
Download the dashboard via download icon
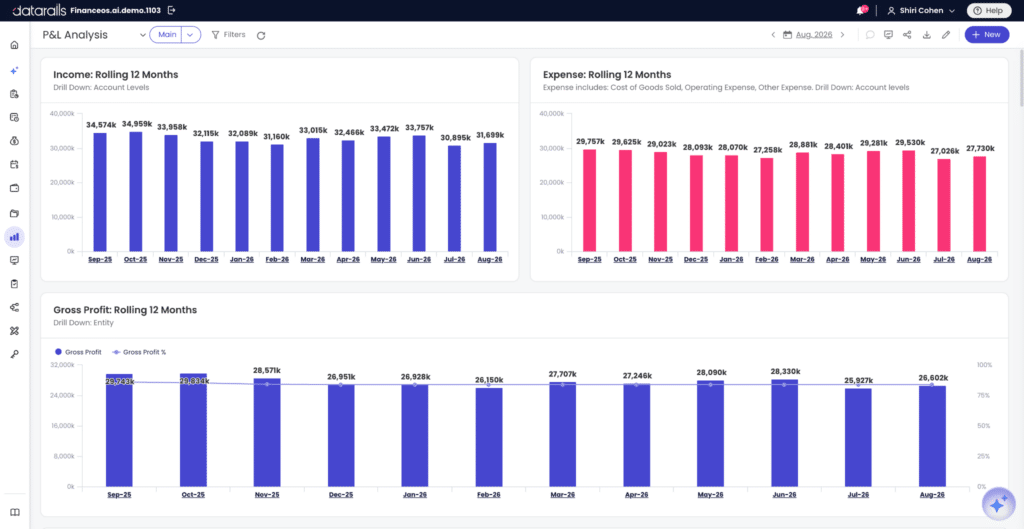click(926, 35)
